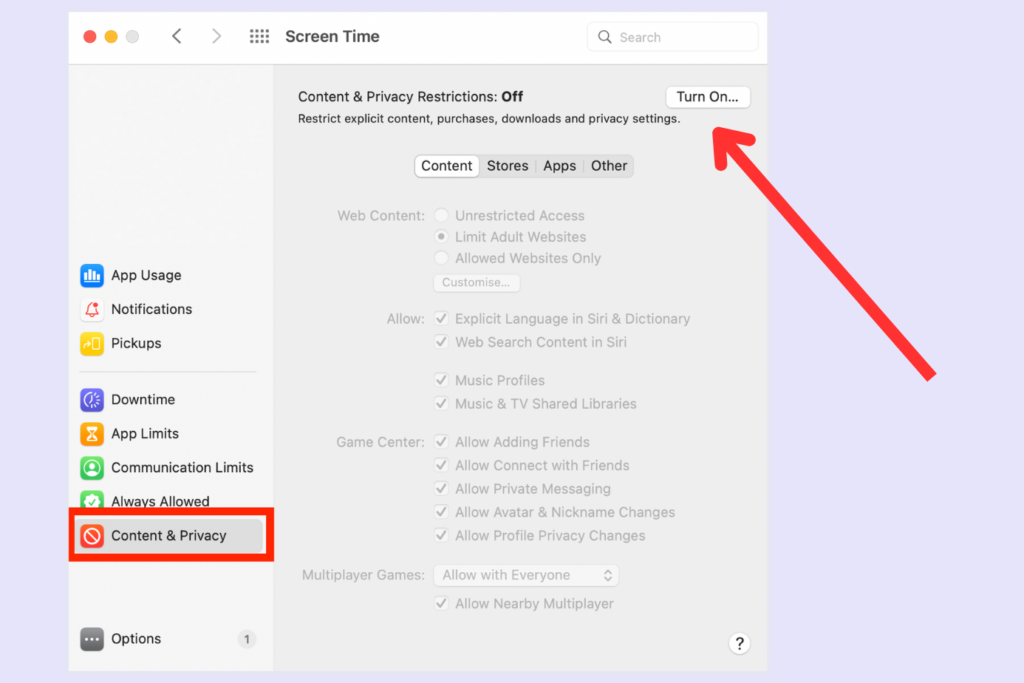
Task: Toggle Allow Nearby Multiplayer checkbox
Action: (x=441, y=604)
